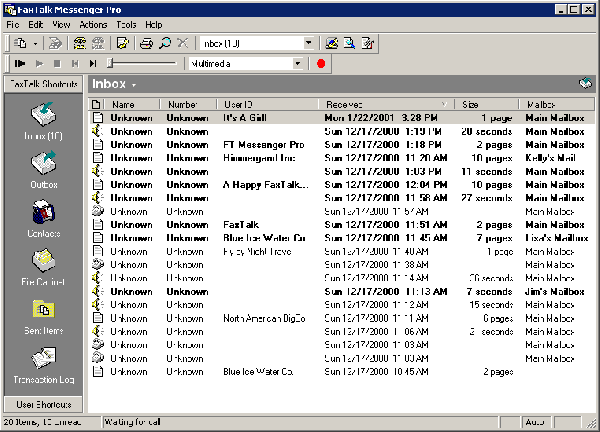Switch to User Shortcuts group
Viewport: 600px width, 432px height.
click(x=43, y=404)
